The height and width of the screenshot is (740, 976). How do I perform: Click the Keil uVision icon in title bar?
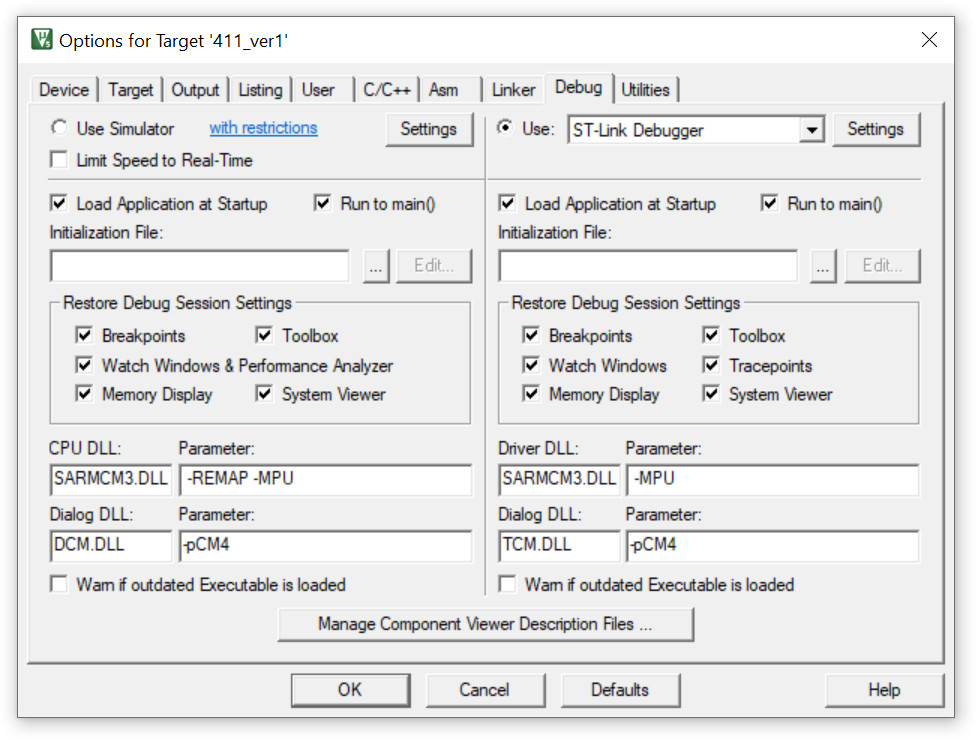click(42, 39)
